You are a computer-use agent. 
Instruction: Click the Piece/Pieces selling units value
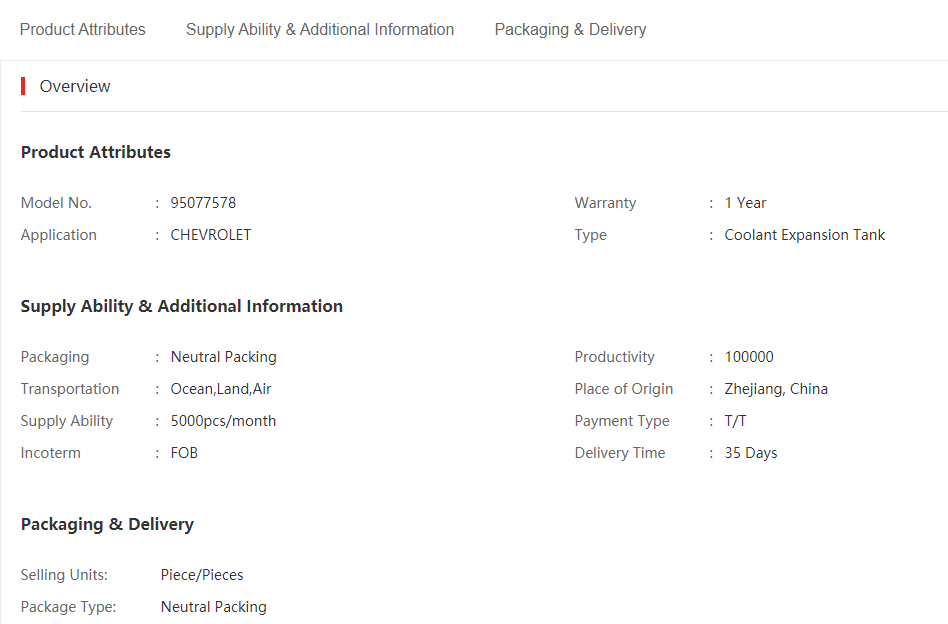(x=202, y=574)
